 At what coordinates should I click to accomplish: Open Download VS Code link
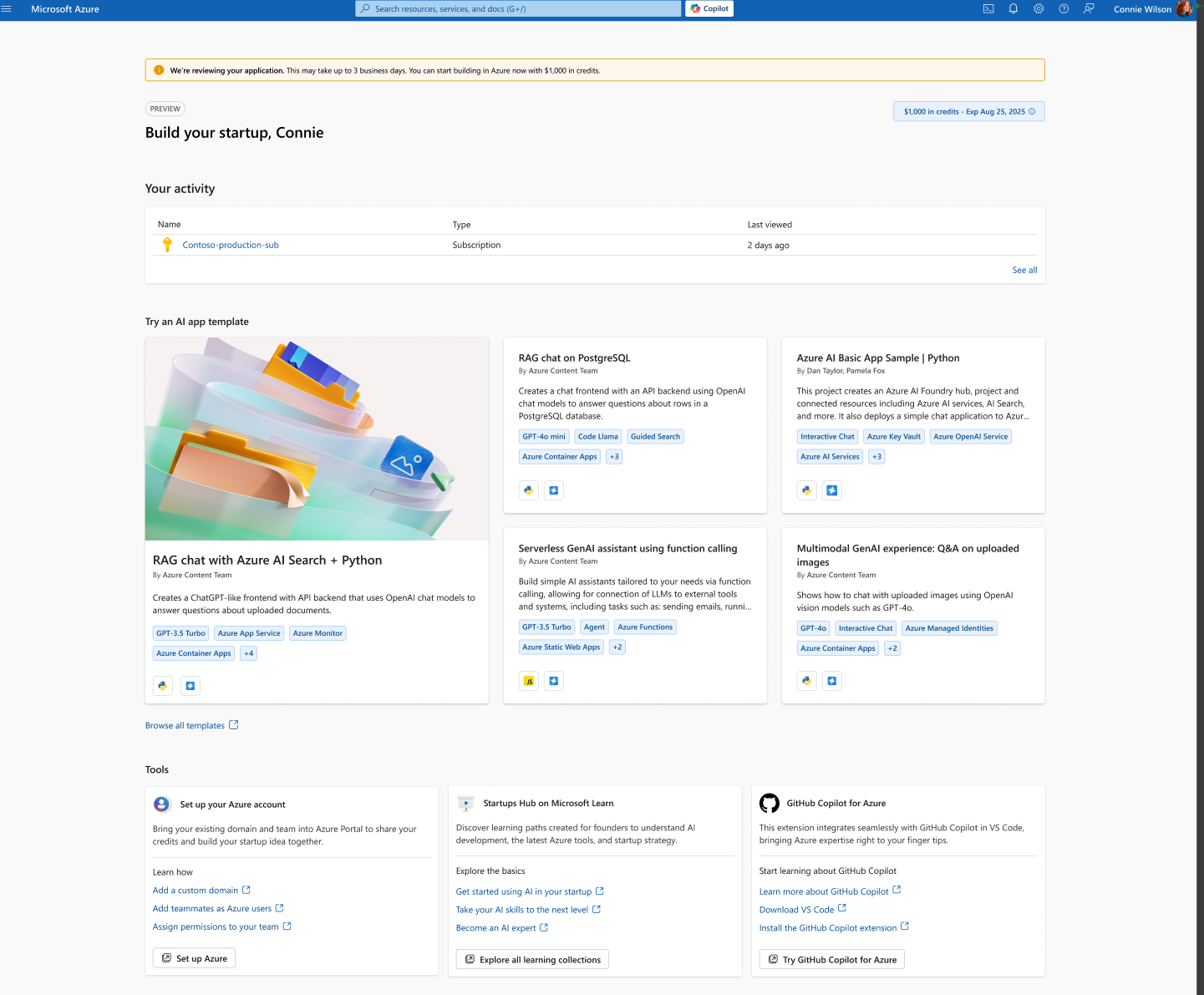[x=803, y=910]
